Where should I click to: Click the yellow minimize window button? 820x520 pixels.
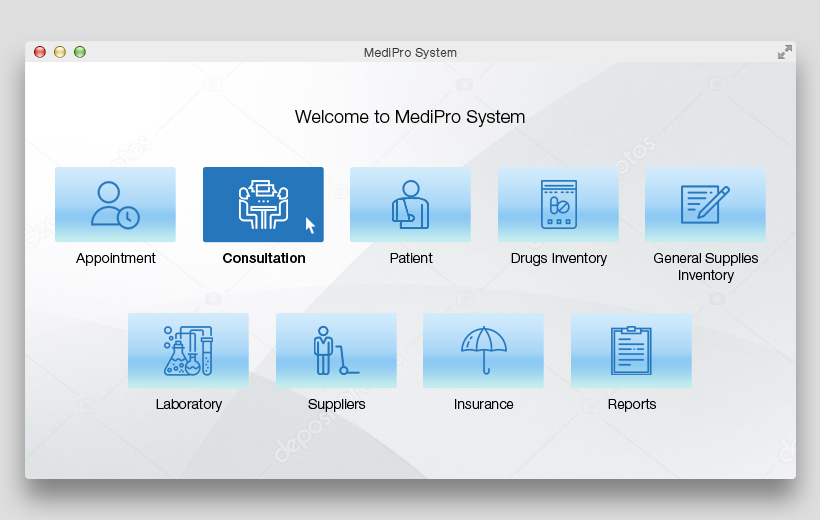[60, 52]
